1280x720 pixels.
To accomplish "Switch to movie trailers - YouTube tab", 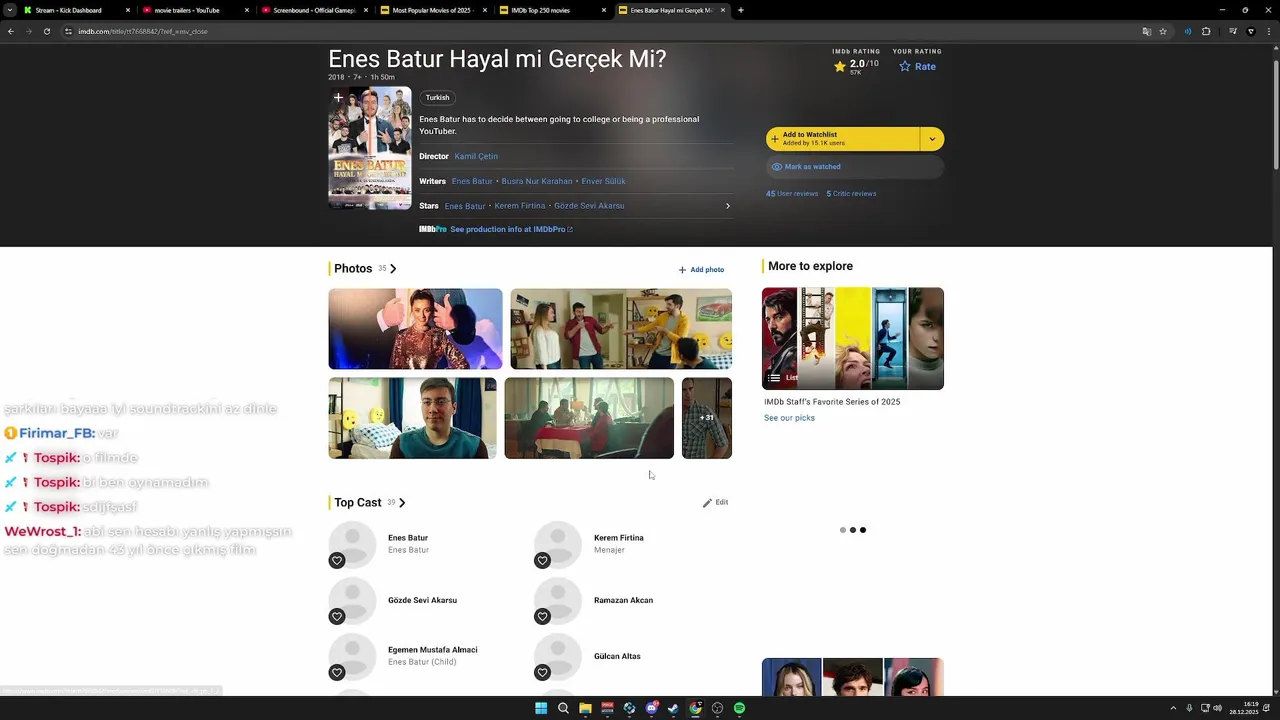I will (196, 10).
